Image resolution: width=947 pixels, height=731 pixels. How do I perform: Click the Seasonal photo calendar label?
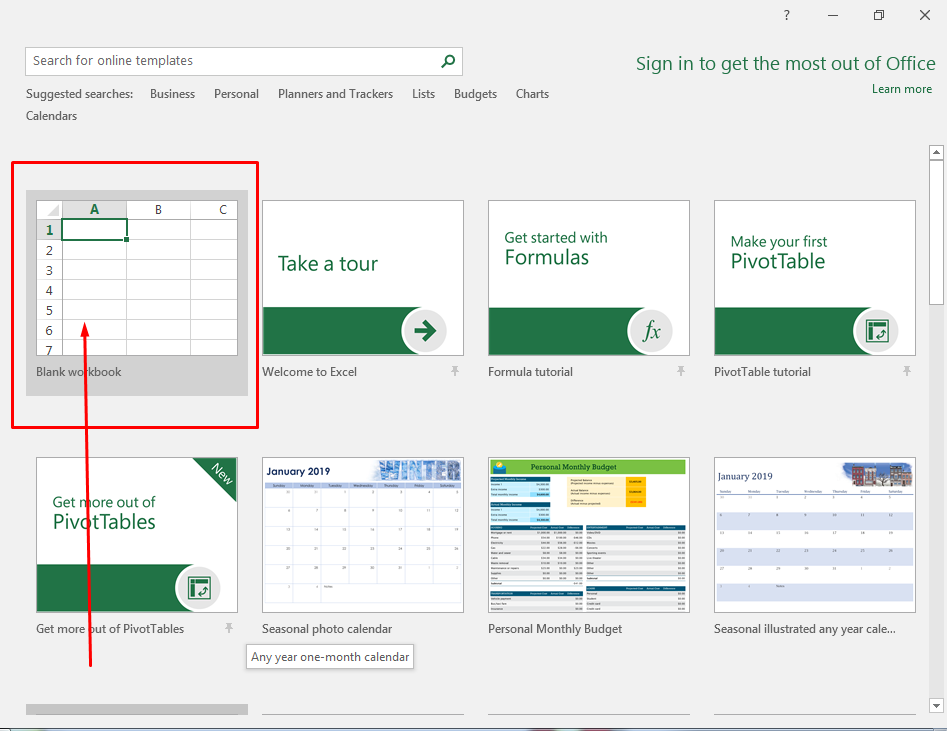327,628
